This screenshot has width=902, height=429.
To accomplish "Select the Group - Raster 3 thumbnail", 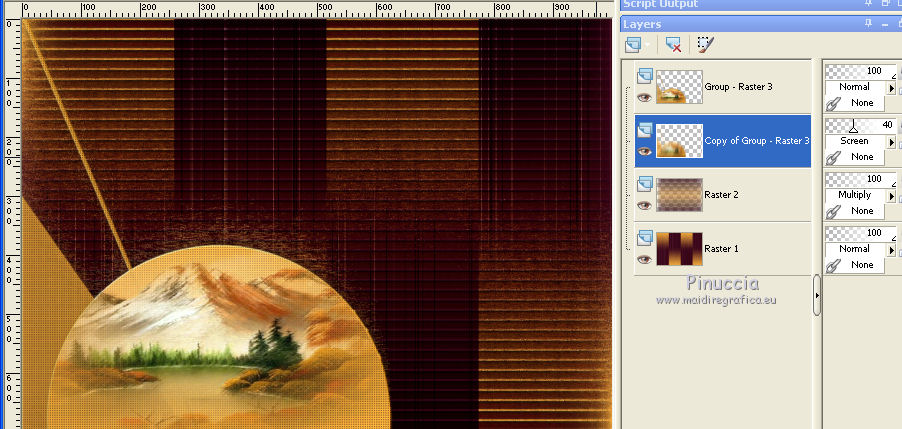I will (679, 87).
